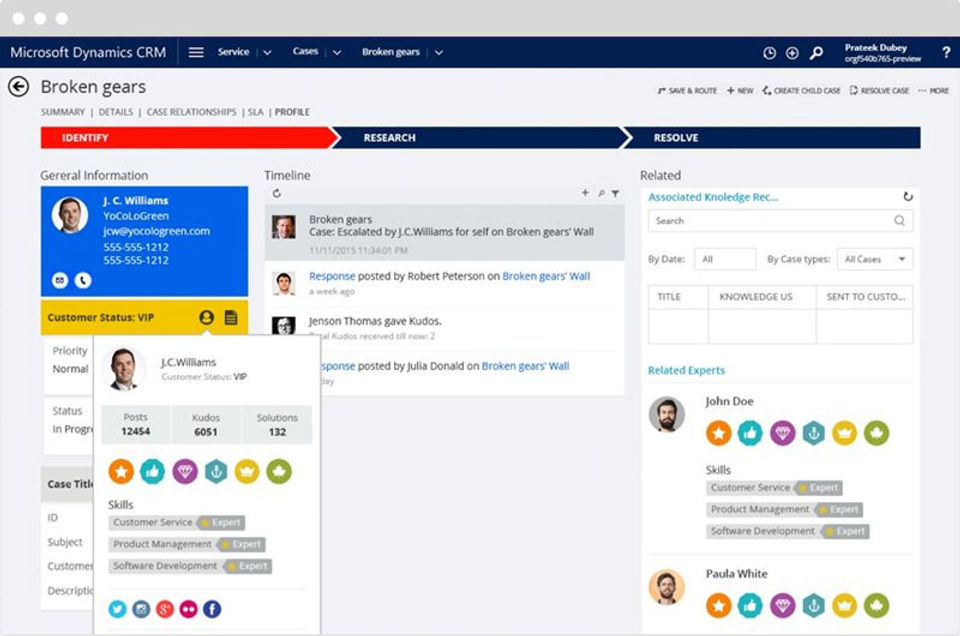
Task: Refresh Associated Knowledge Records
Action: tap(907, 196)
